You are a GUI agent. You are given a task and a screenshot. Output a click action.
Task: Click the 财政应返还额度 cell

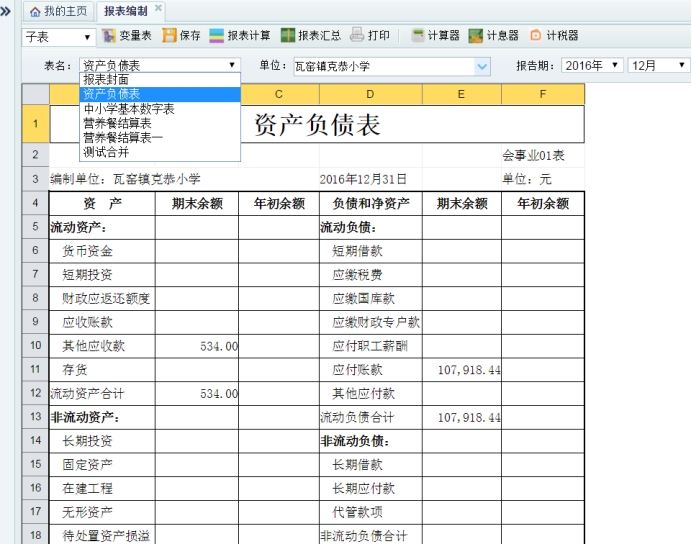click(x=102, y=299)
